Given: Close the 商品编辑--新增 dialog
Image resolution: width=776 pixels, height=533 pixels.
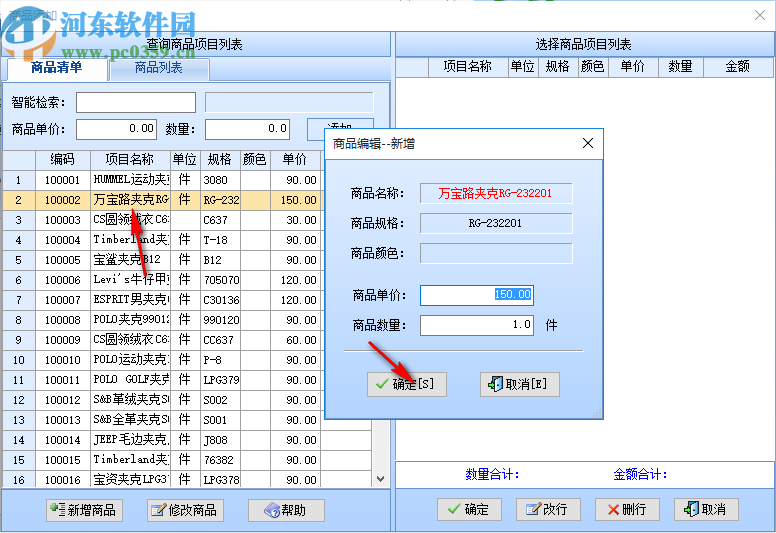Looking at the screenshot, I should pyautogui.click(x=587, y=144).
